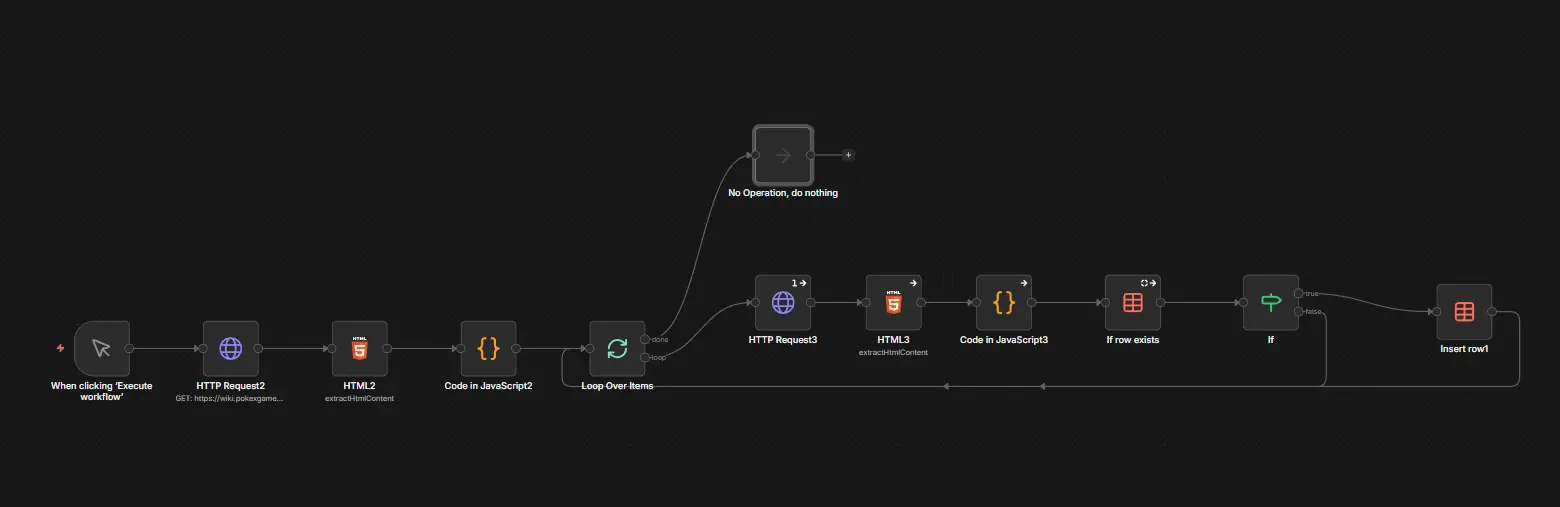The image size is (1560, 507).
Task: Click the Code in JavaScript2 output connector
Action: (516, 348)
